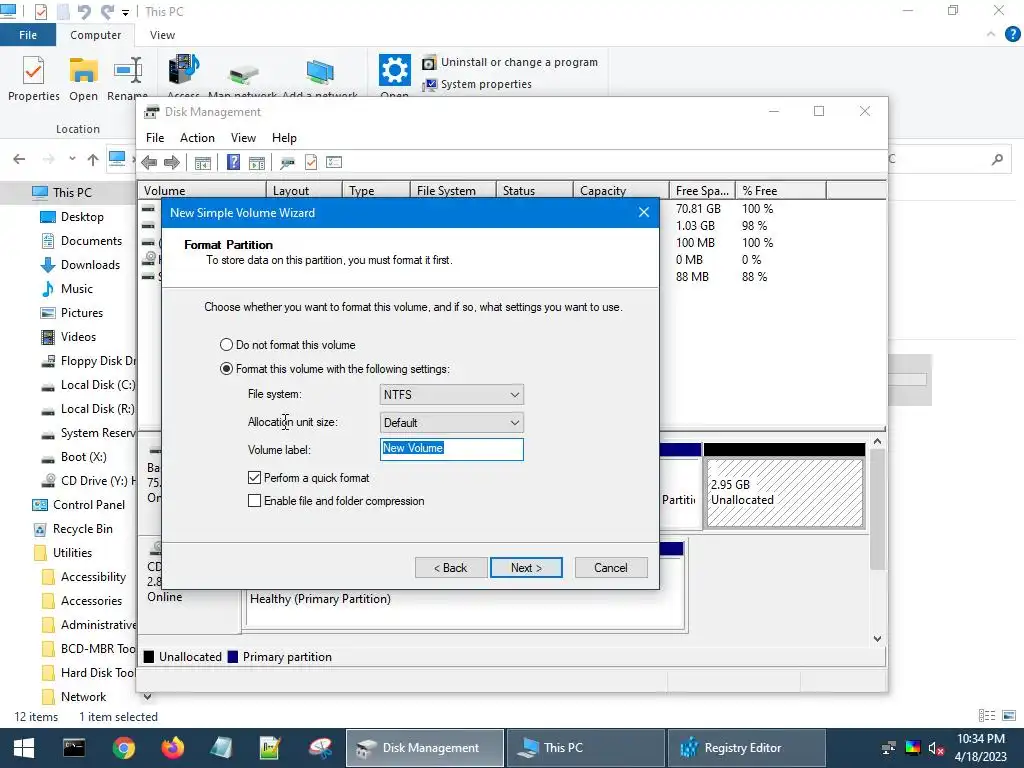Toggle Perform a quick format checkbox
The width and height of the screenshot is (1024, 768).
point(255,478)
